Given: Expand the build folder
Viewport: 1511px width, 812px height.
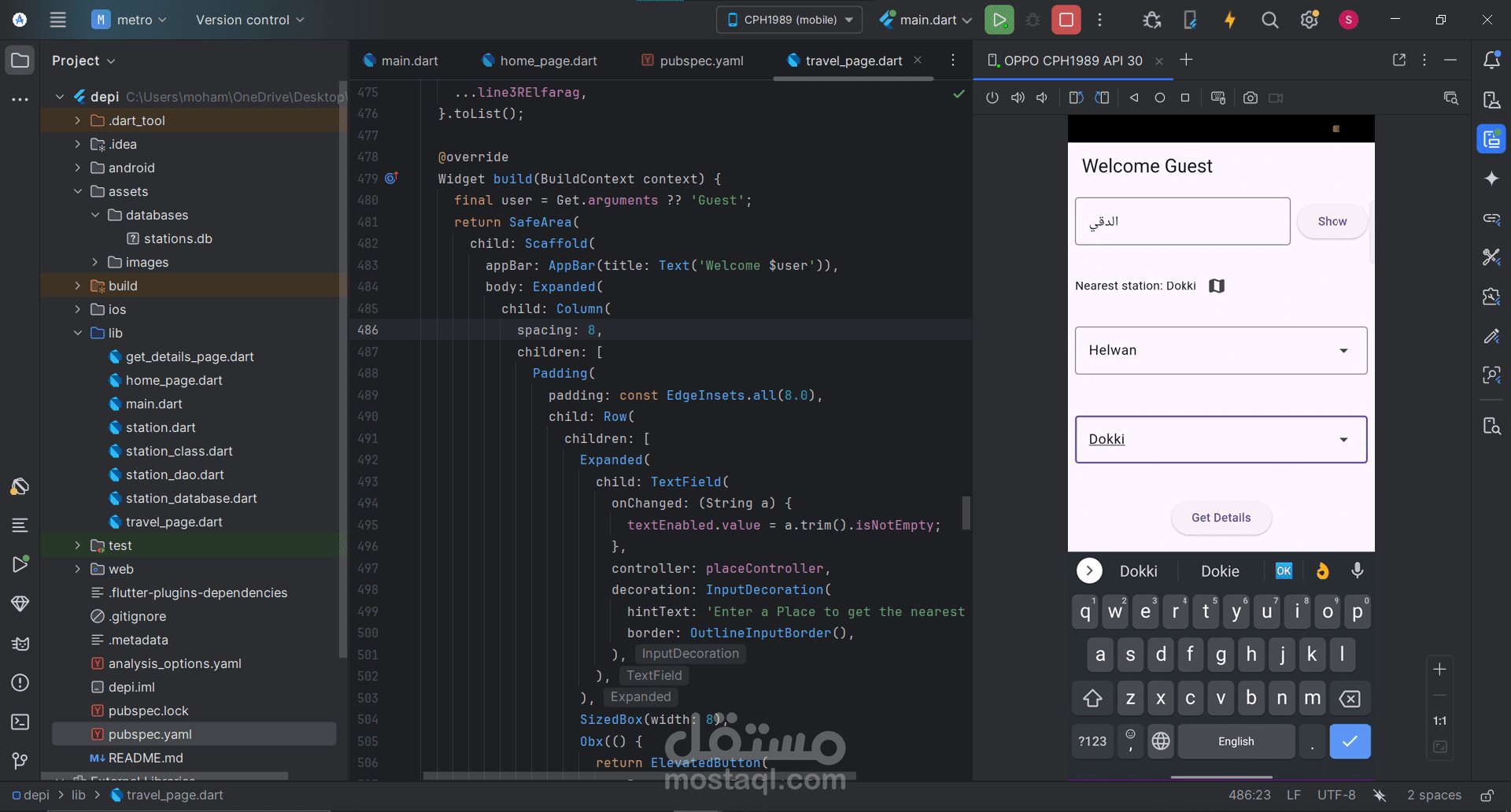Looking at the screenshot, I should pos(77,286).
